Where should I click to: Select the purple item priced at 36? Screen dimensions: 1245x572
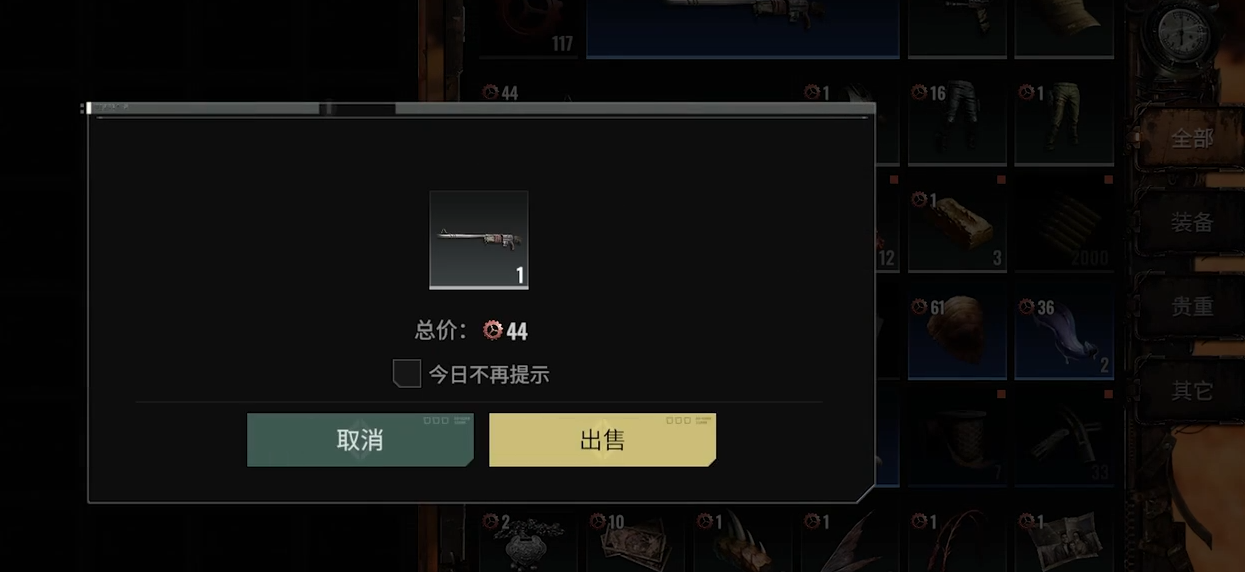point(1064,336)
